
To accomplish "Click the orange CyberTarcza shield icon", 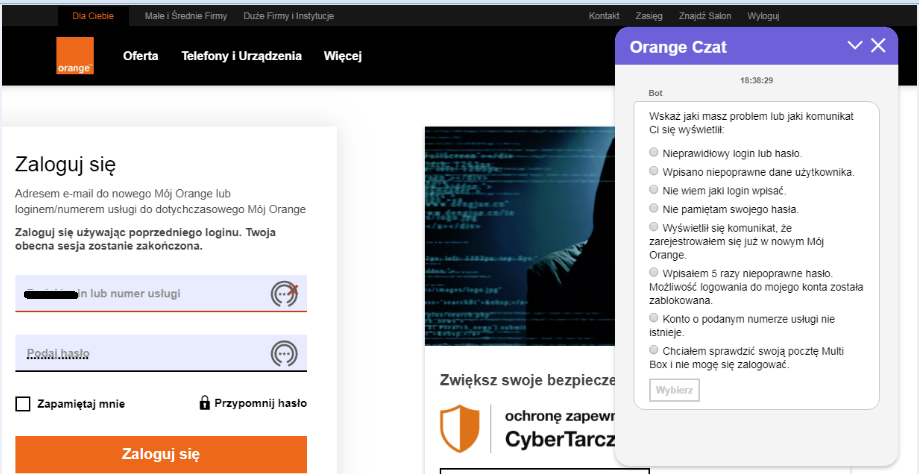I will pos(460,428).
